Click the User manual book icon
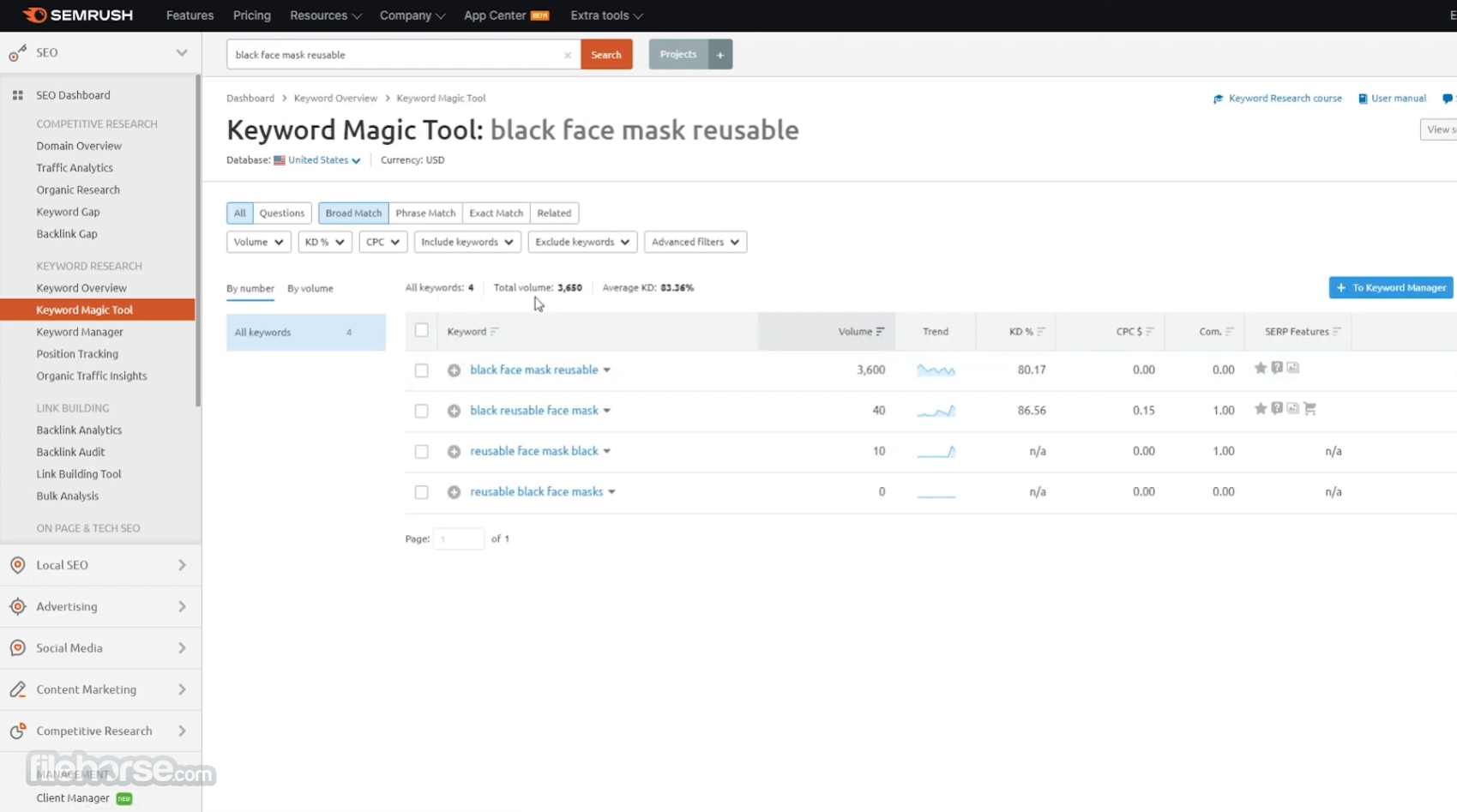Image resolution: width=1457 pixels, height=812 pixels. (1363, 99)
